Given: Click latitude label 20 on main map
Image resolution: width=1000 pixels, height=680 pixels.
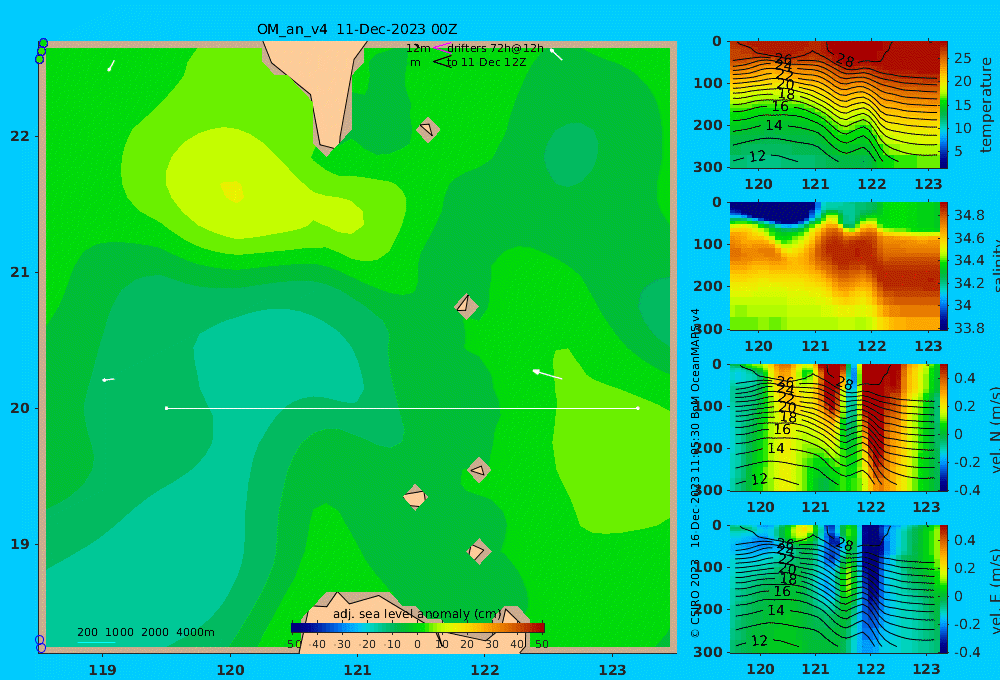Looking at the screenshot, I should (x=20, y=408).
